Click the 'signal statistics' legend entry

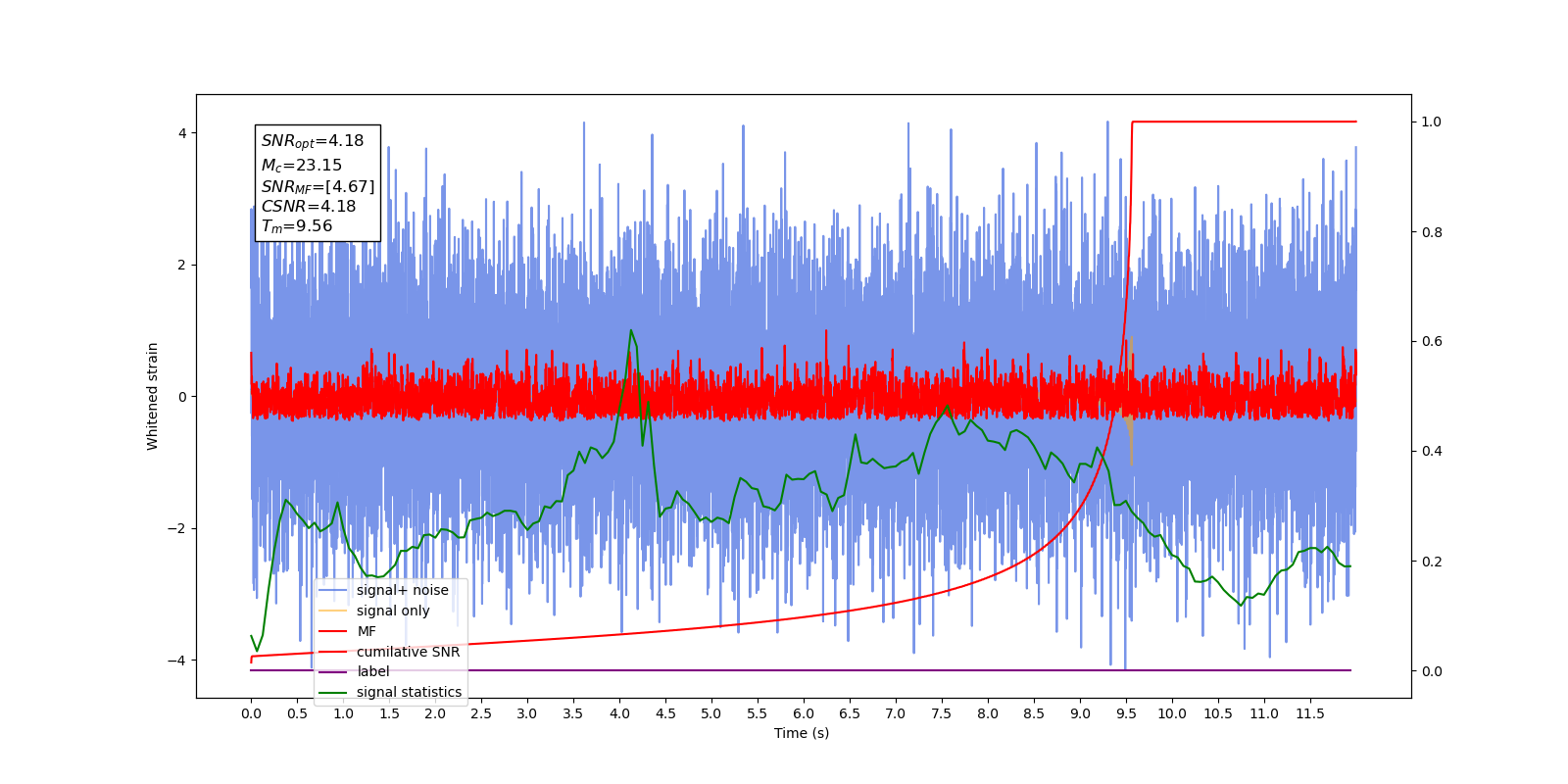point(390,692)
